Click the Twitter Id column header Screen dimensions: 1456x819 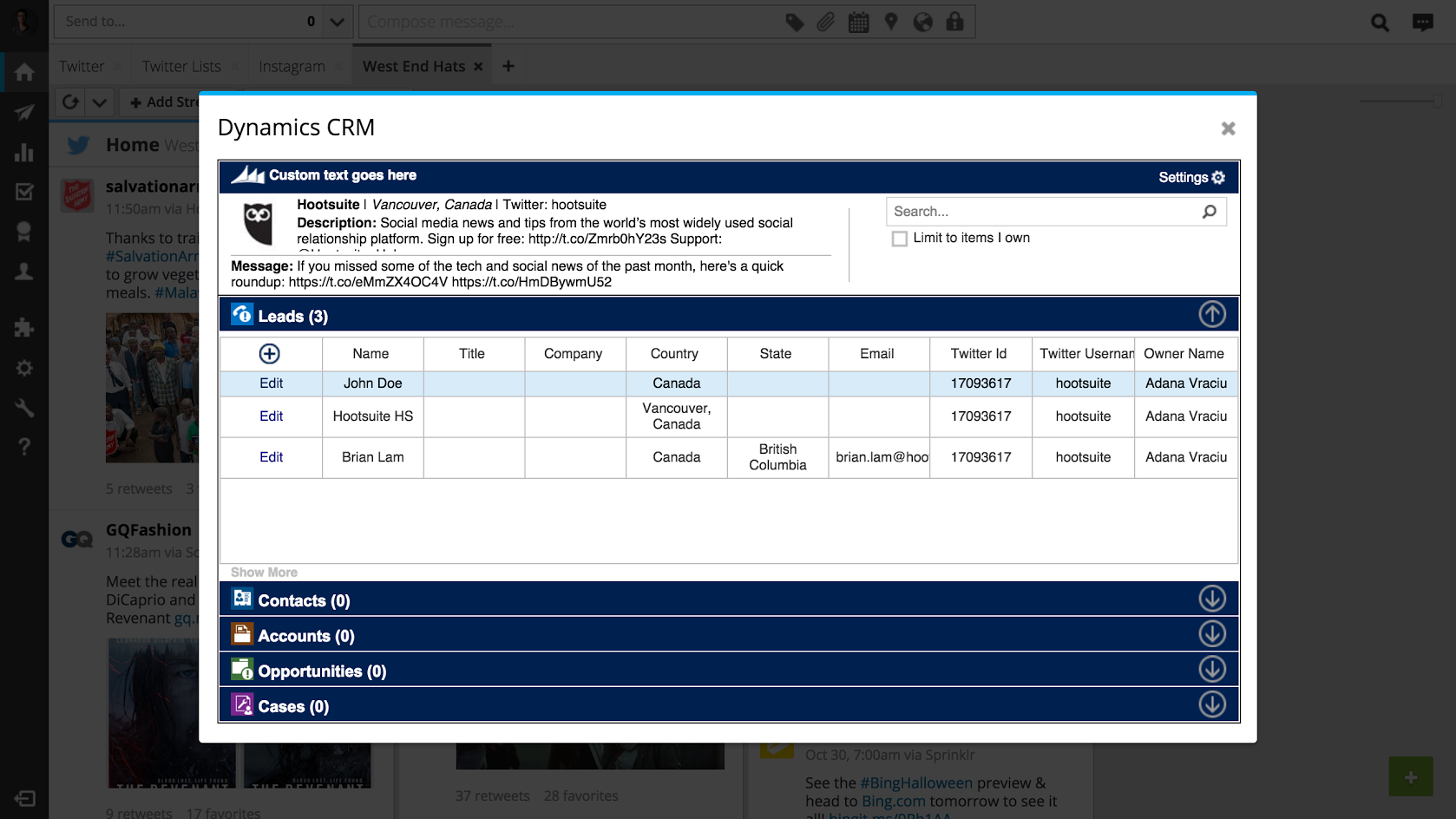coord(980,354)
